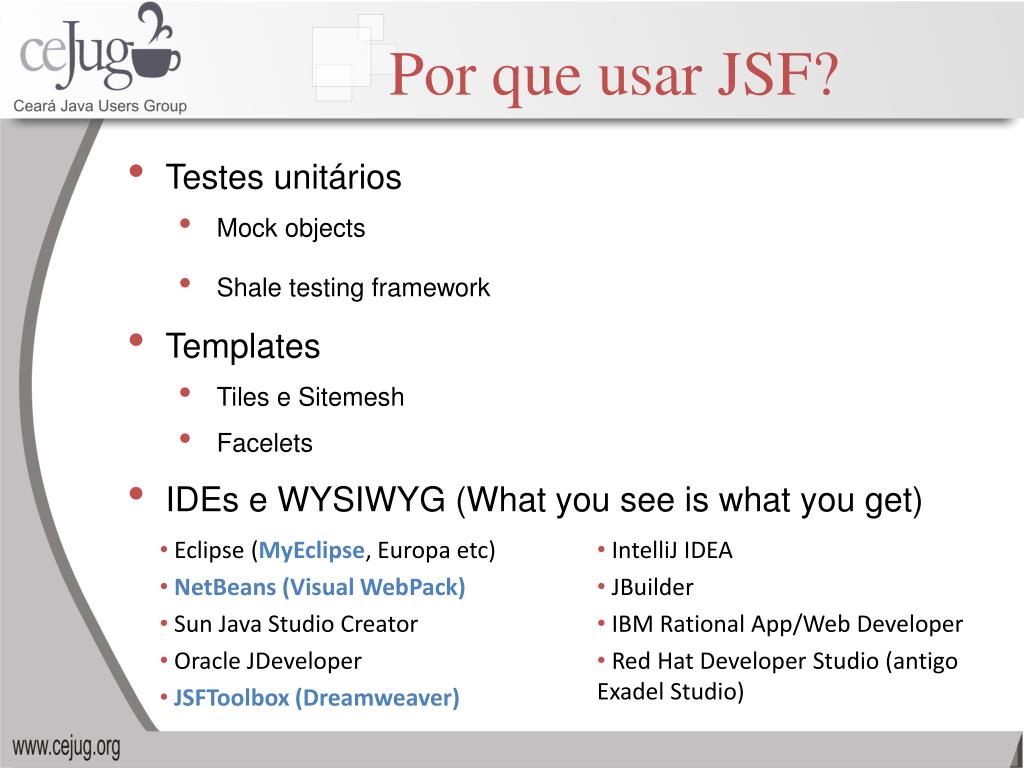
Task: Select the "Mock objects" sub-bullet
Action: point(291,228)
